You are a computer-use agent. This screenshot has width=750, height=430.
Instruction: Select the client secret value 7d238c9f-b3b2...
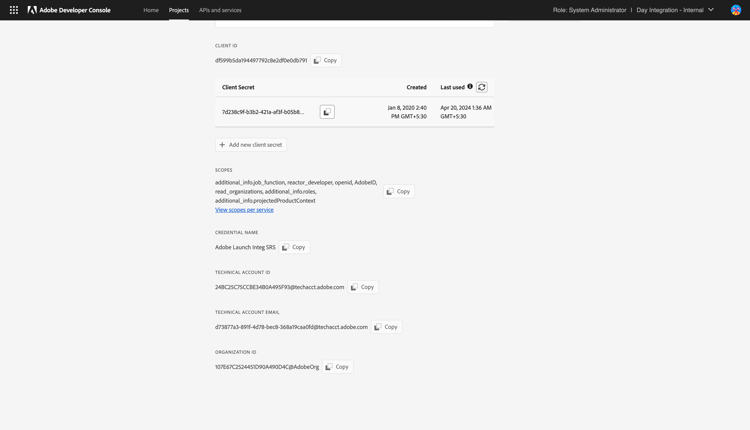coord(263,112)
